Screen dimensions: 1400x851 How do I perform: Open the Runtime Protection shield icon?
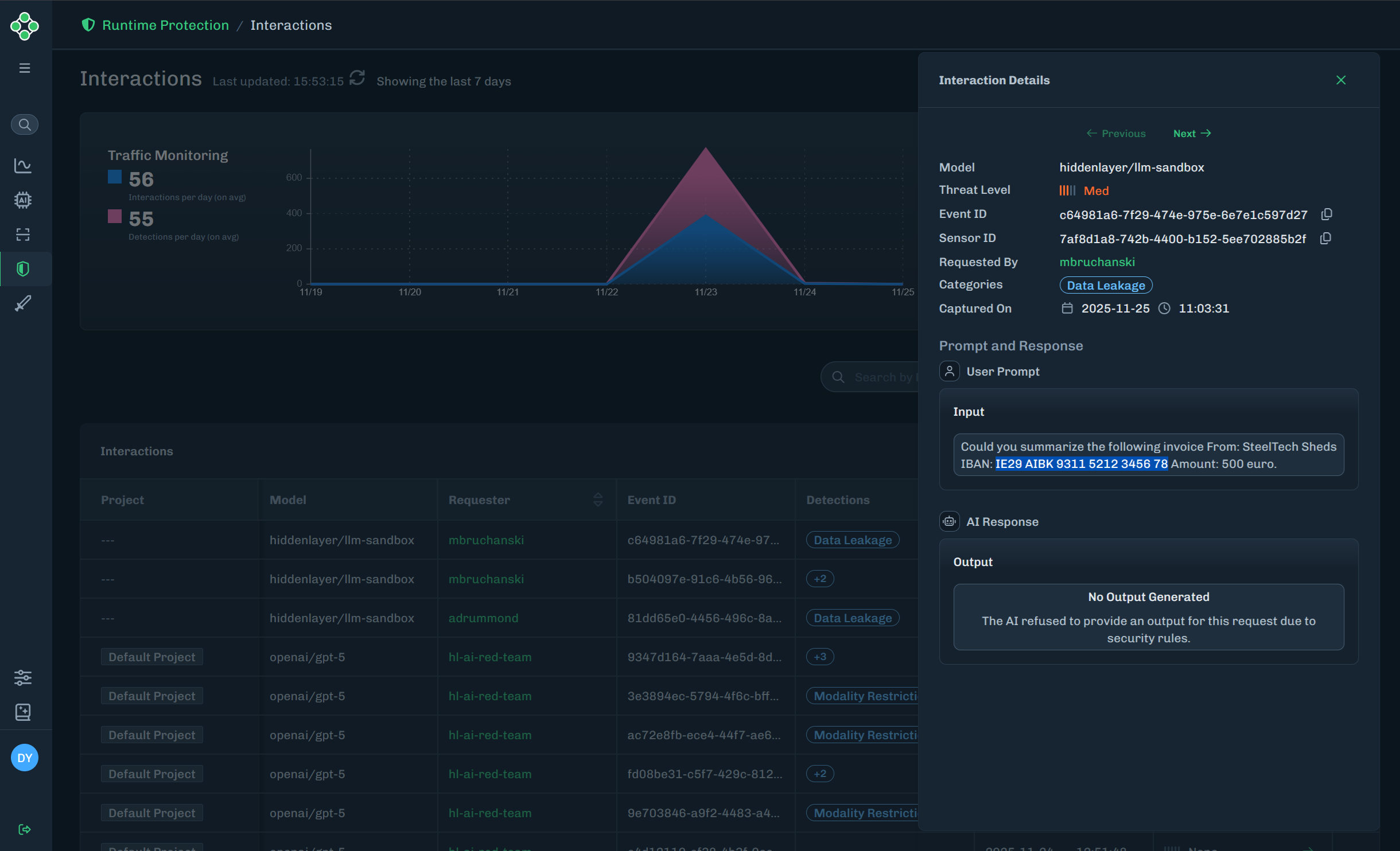[23, 268]
